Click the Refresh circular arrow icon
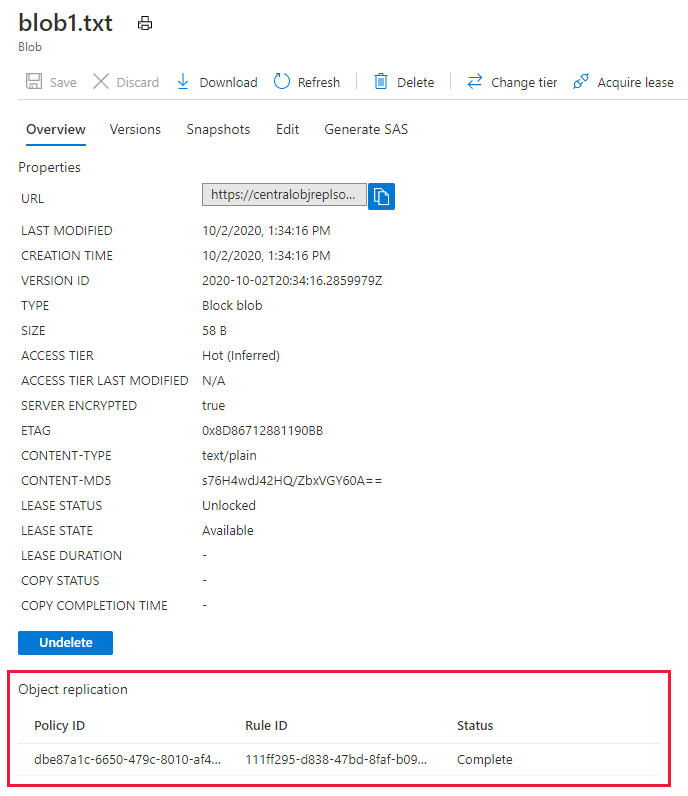Viewport: 688px width, 796px height. coord(282,81)
